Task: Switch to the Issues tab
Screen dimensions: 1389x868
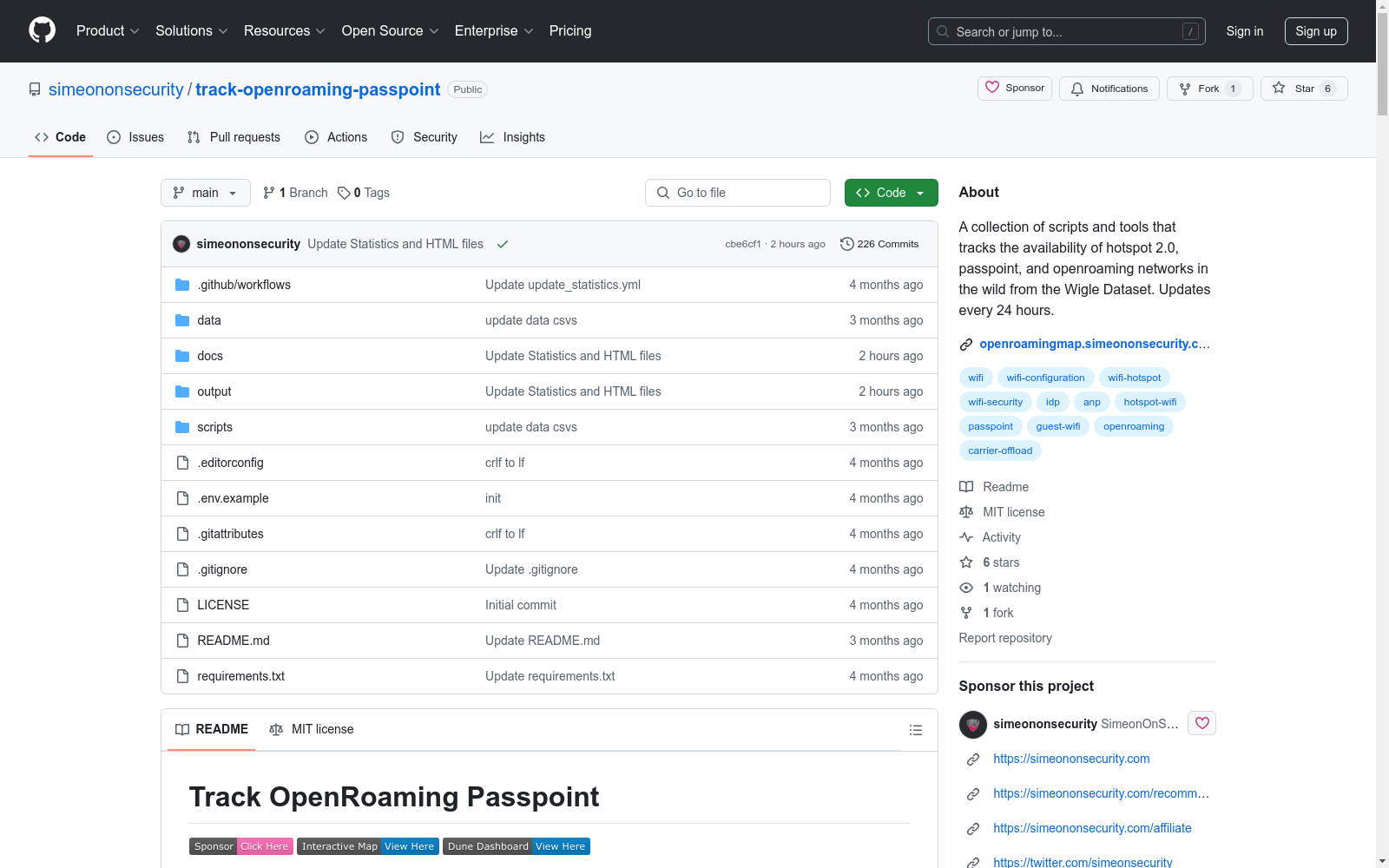Action: pos(135,137)
